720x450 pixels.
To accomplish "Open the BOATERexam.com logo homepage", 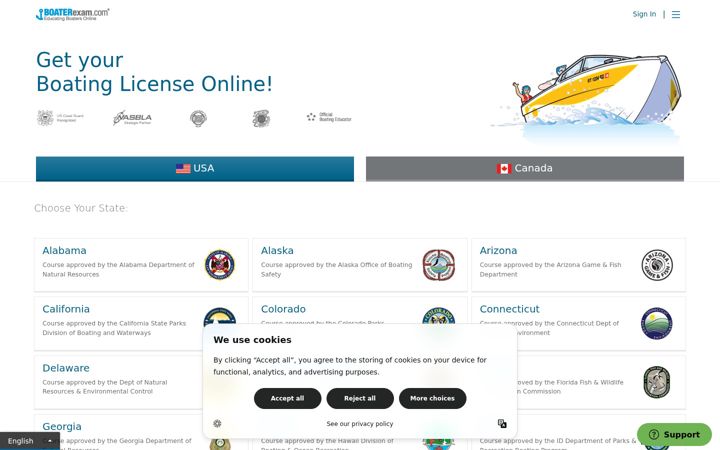I will (73, 14).
